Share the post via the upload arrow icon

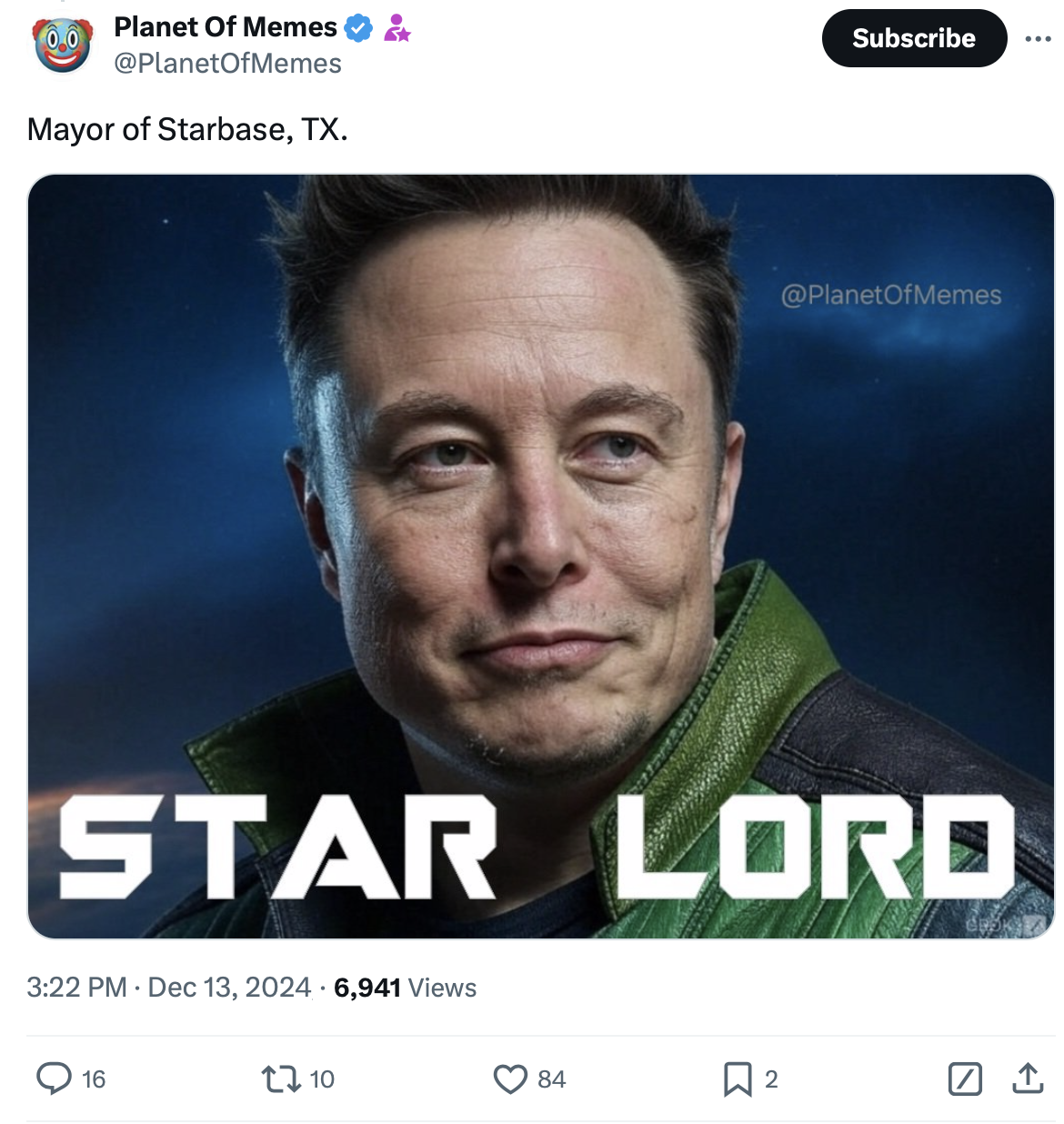[x=1028, y=1079]
